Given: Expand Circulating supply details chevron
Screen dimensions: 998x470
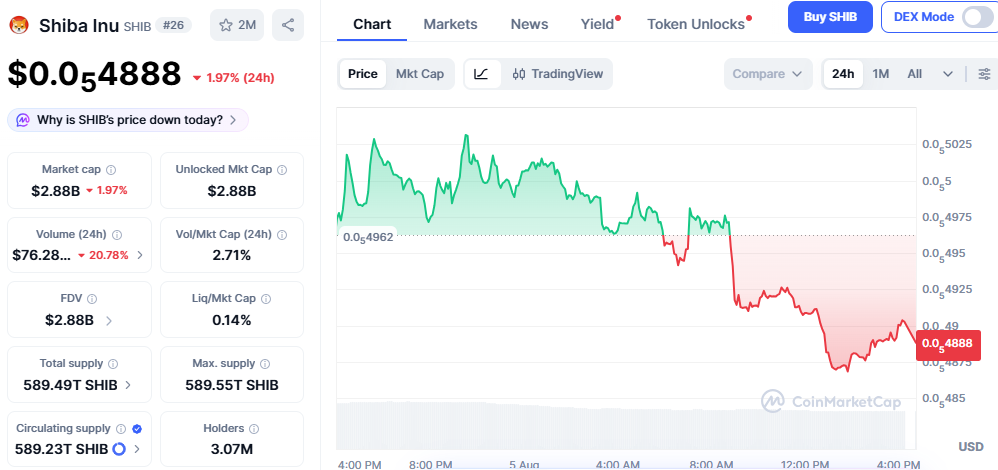Looking at the screenshot, I should pyautogui.click(x=137, y=449).
